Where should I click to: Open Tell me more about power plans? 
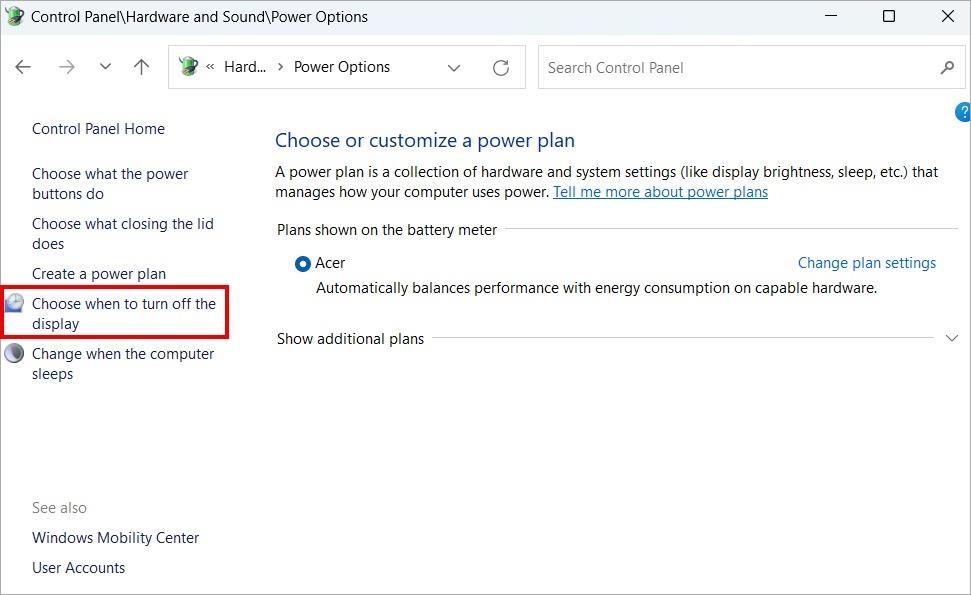click(x=660, y=192)
